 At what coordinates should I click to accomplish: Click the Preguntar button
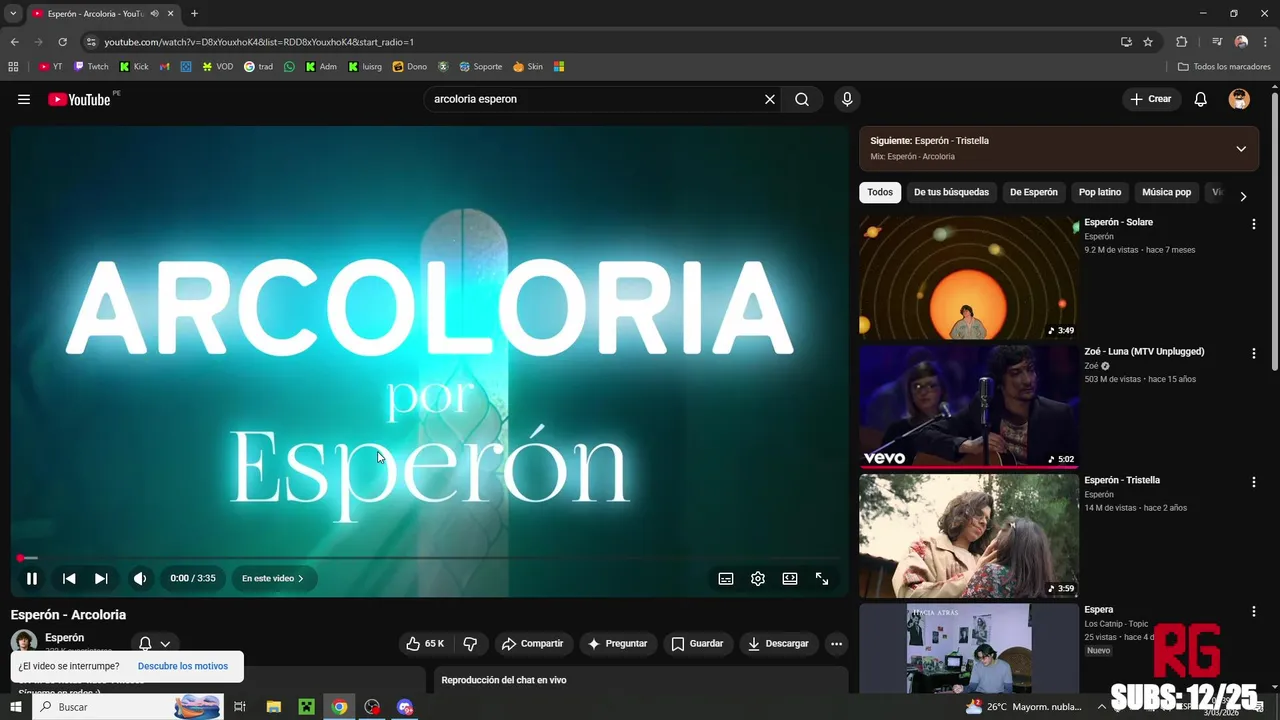coord(617,643)
